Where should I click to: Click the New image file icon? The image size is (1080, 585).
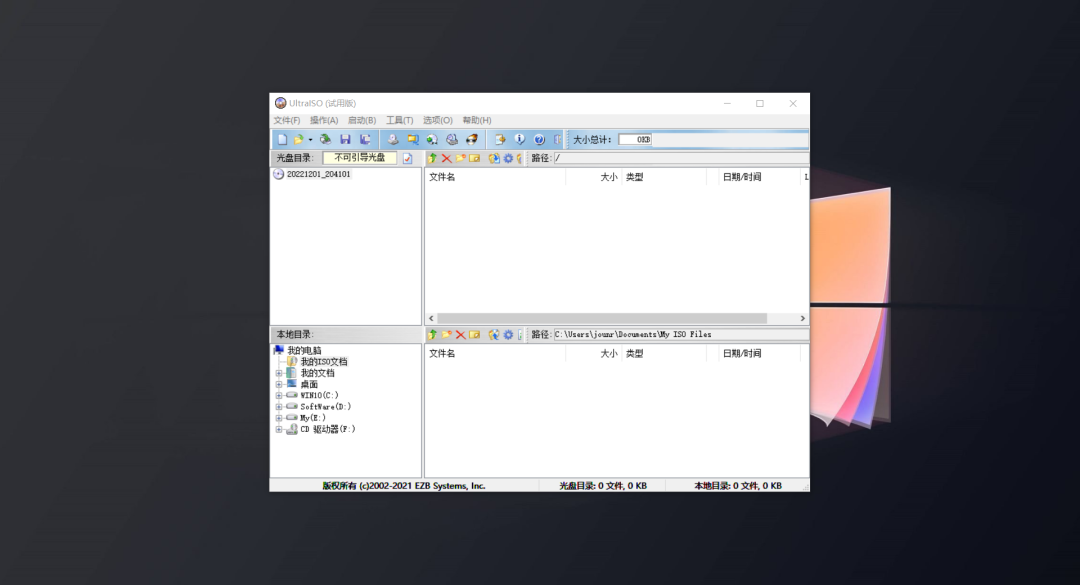(x=282, y=139)
